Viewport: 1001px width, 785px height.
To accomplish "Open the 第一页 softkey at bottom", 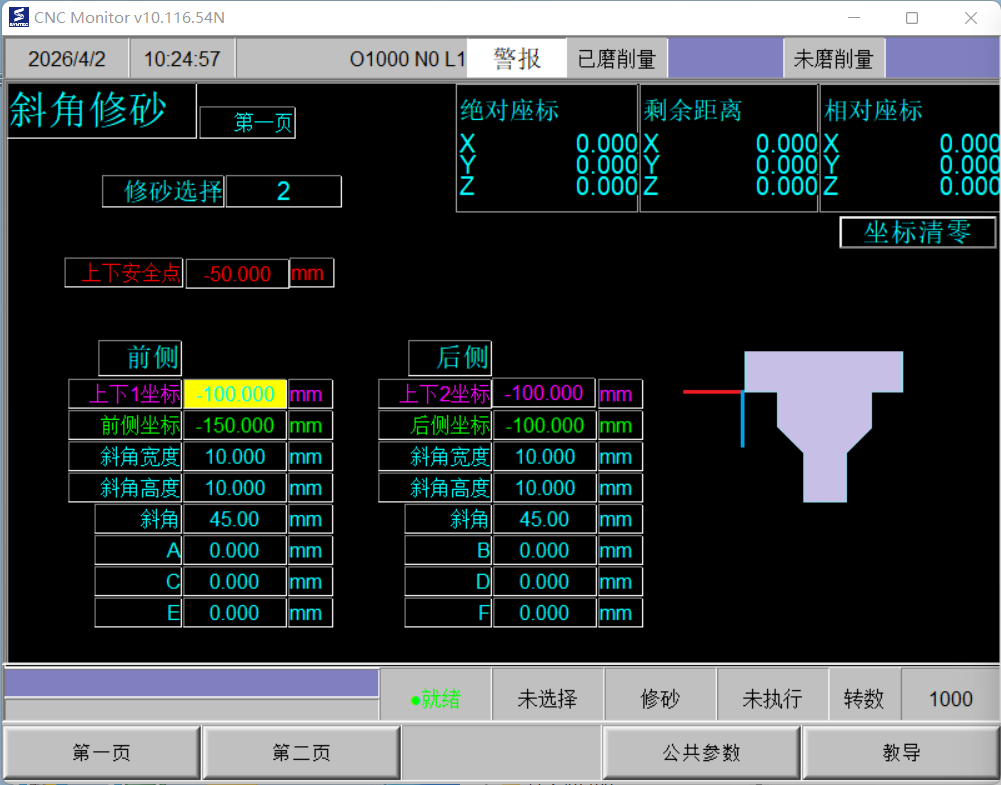I will (102, 753).
